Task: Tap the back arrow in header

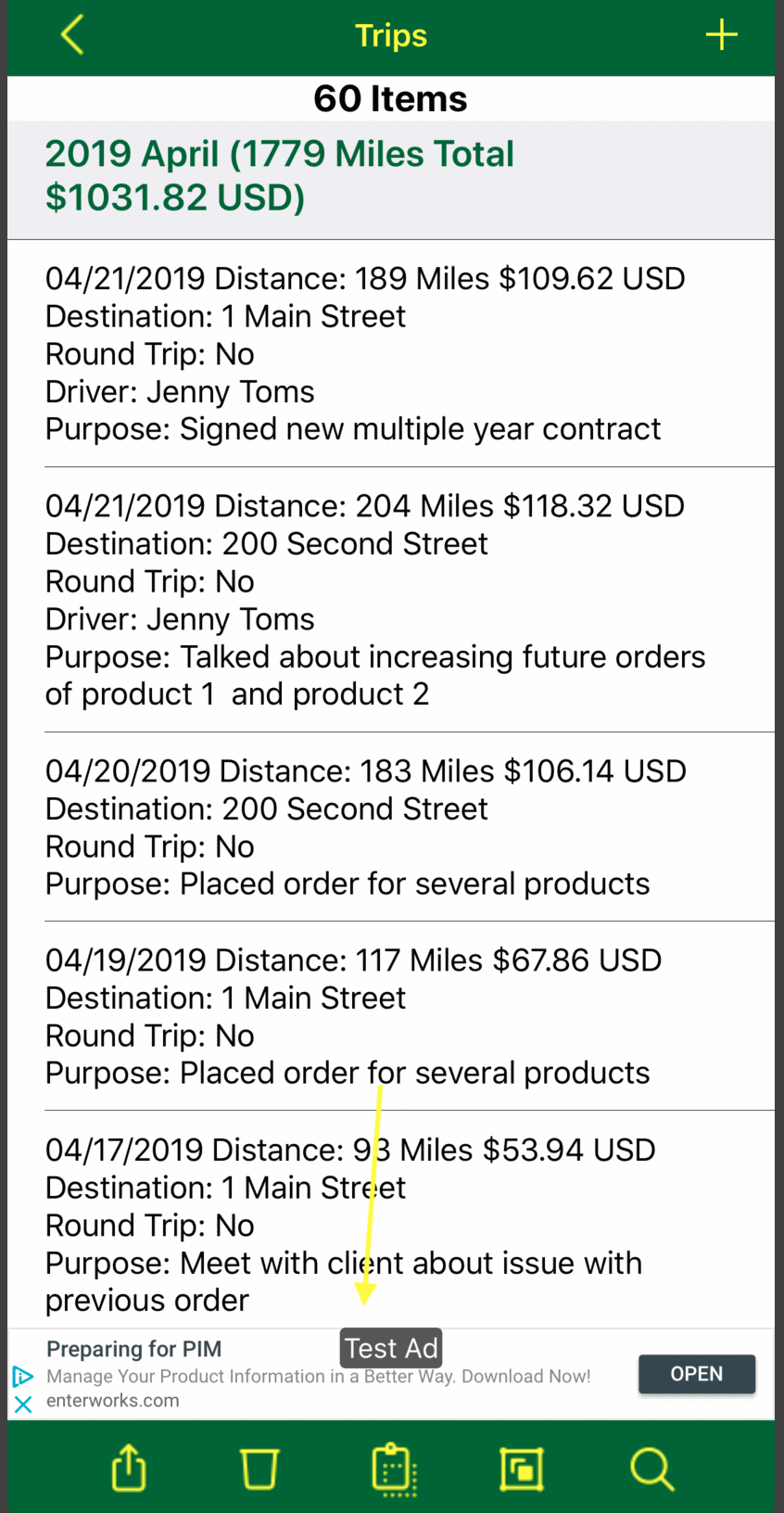Action: click(x=72, y=35)
